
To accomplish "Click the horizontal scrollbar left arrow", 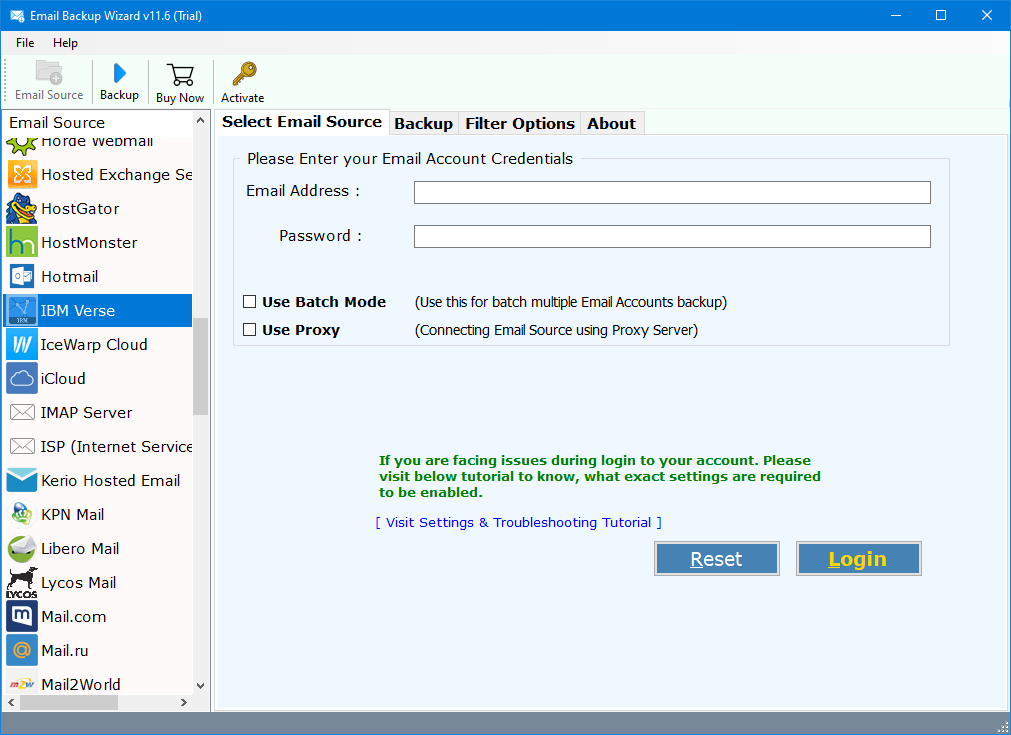I will point(11,702).
